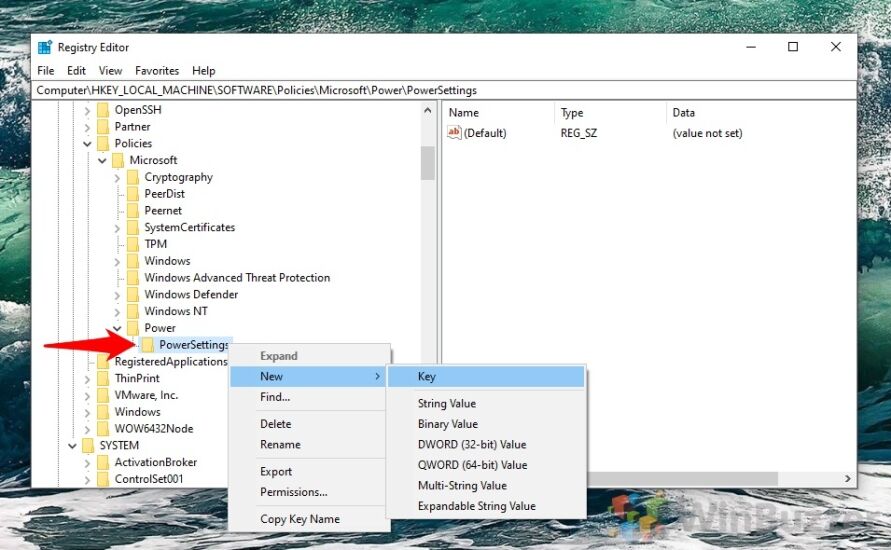
Task: Click the registry path address bar
Action: click(x=444, y=90)
